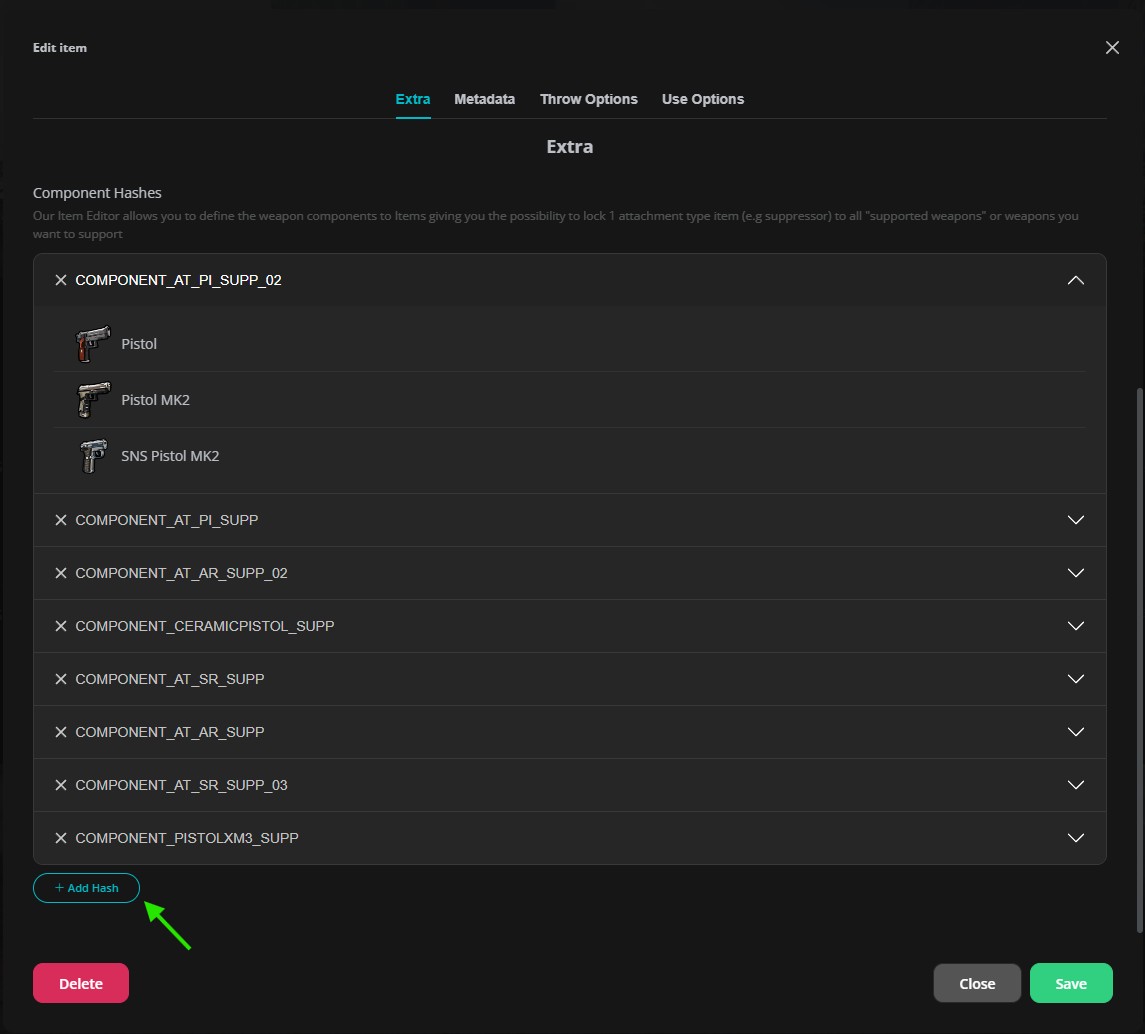Screen dimensions: 1145x1034
Task: Click the Save button
Action: pos(1071,983)
